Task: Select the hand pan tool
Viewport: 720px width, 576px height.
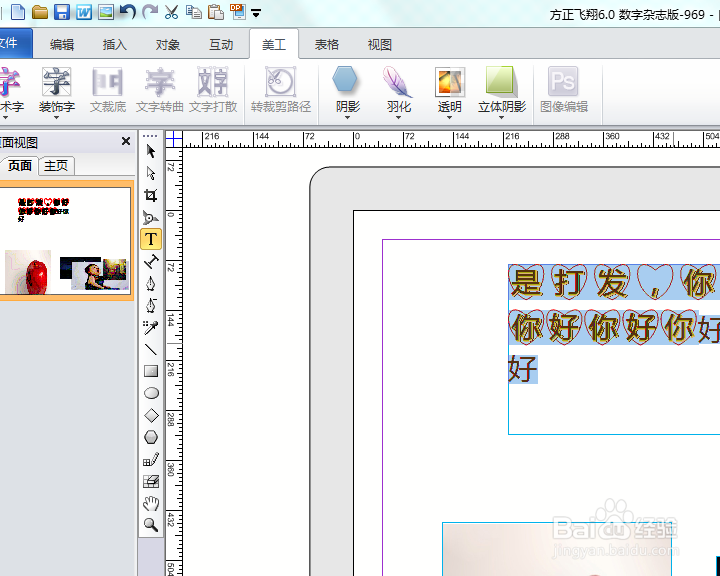Action: (x=151, y=503)
